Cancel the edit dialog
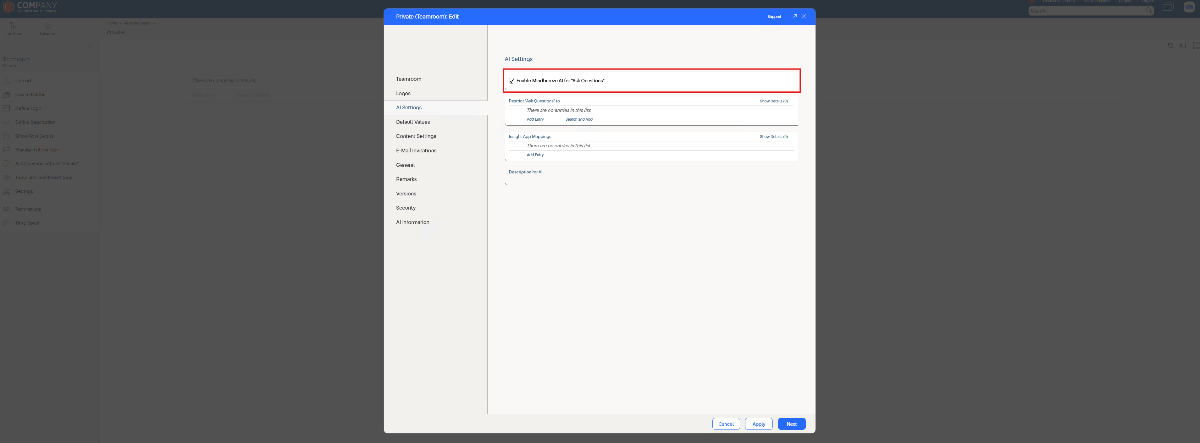 [x=726, y=424]
